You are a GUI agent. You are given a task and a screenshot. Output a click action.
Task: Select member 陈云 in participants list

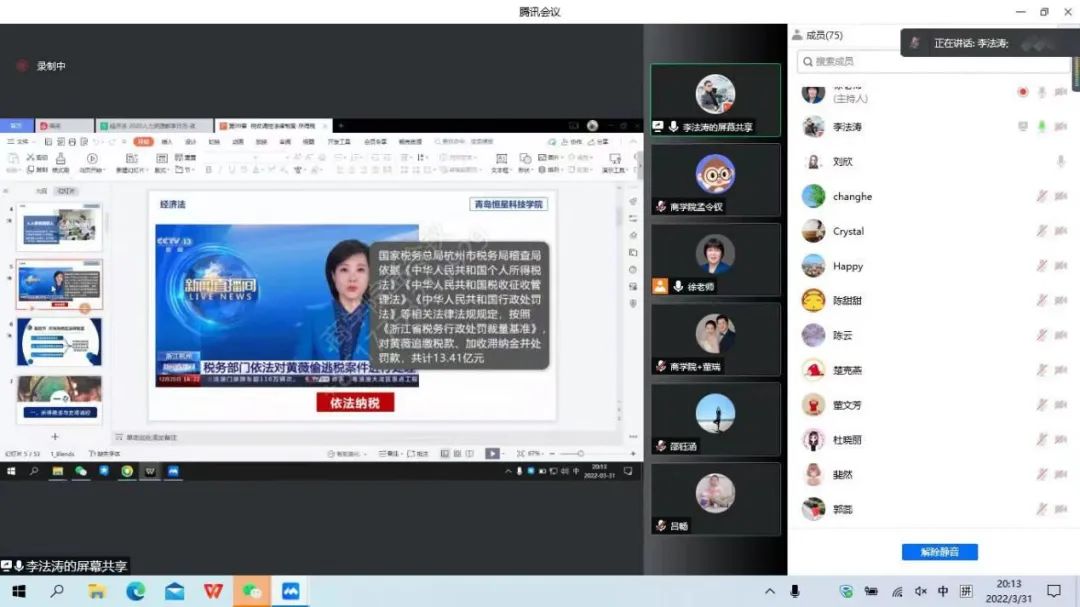point(843,335)
